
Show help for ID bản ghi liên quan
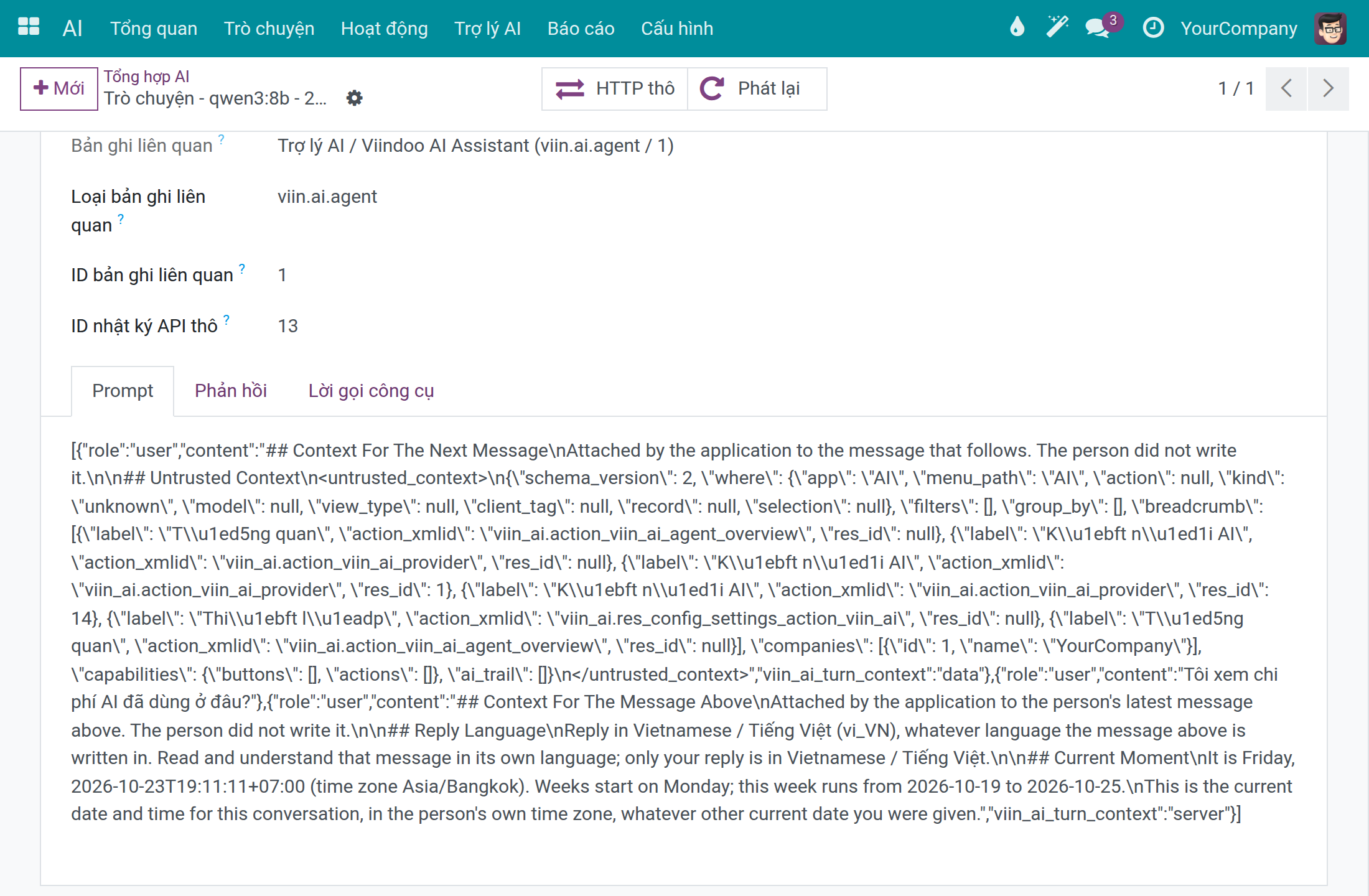(242, 268)
